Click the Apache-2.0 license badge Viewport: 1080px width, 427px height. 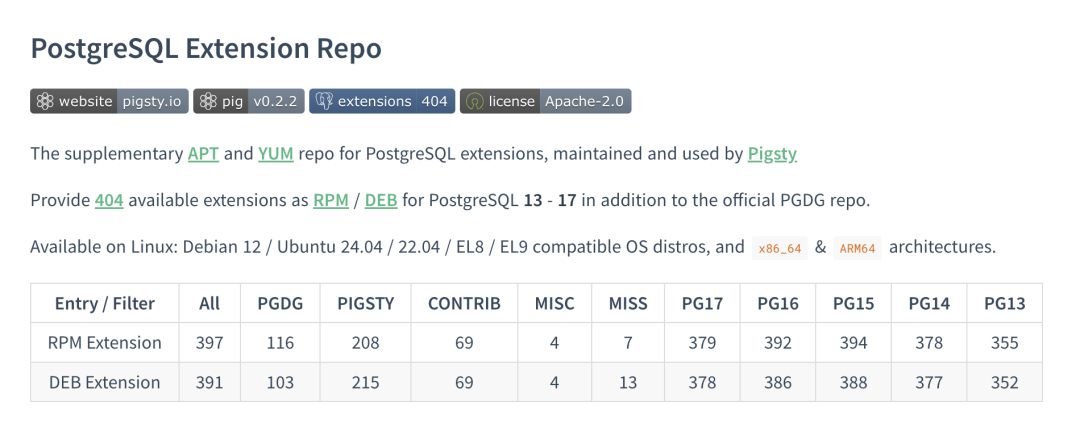[545, 101]
